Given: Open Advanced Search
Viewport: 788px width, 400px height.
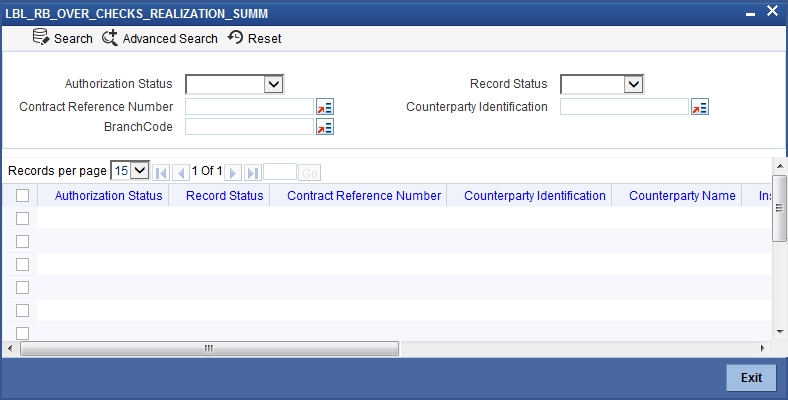Looking at the screenshot, I should pyautogui.click(x=160, y=38).
